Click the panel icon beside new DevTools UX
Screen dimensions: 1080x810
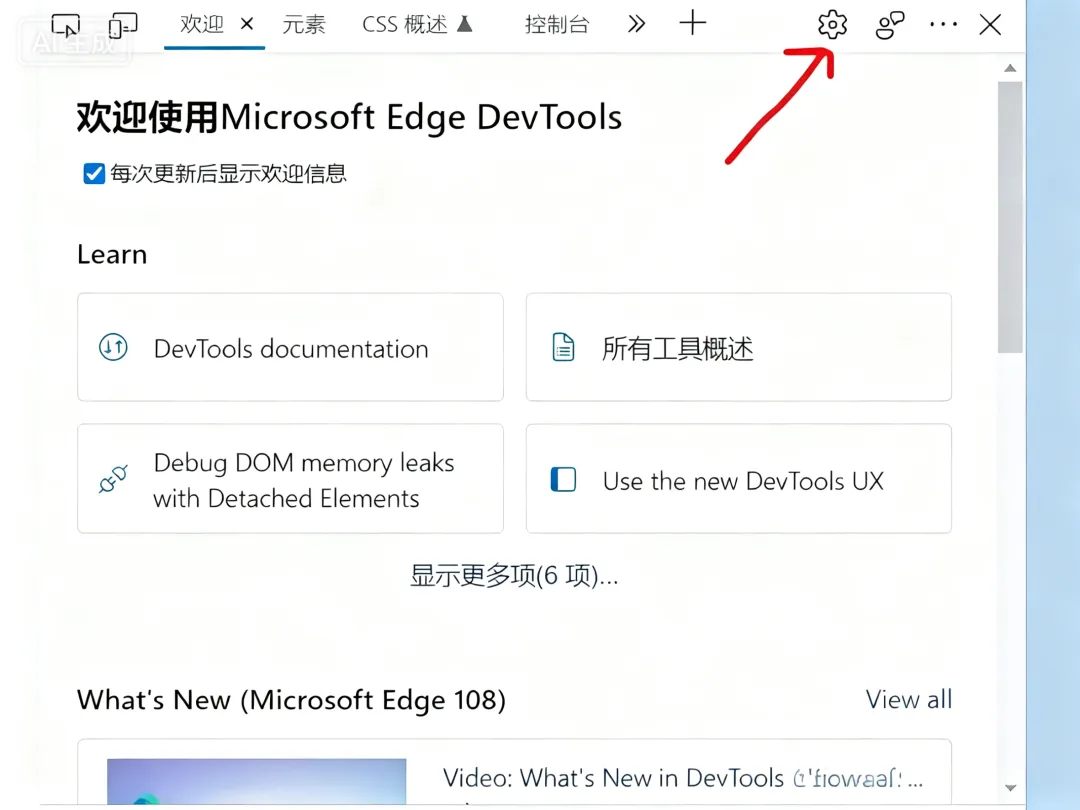[563, 479]
